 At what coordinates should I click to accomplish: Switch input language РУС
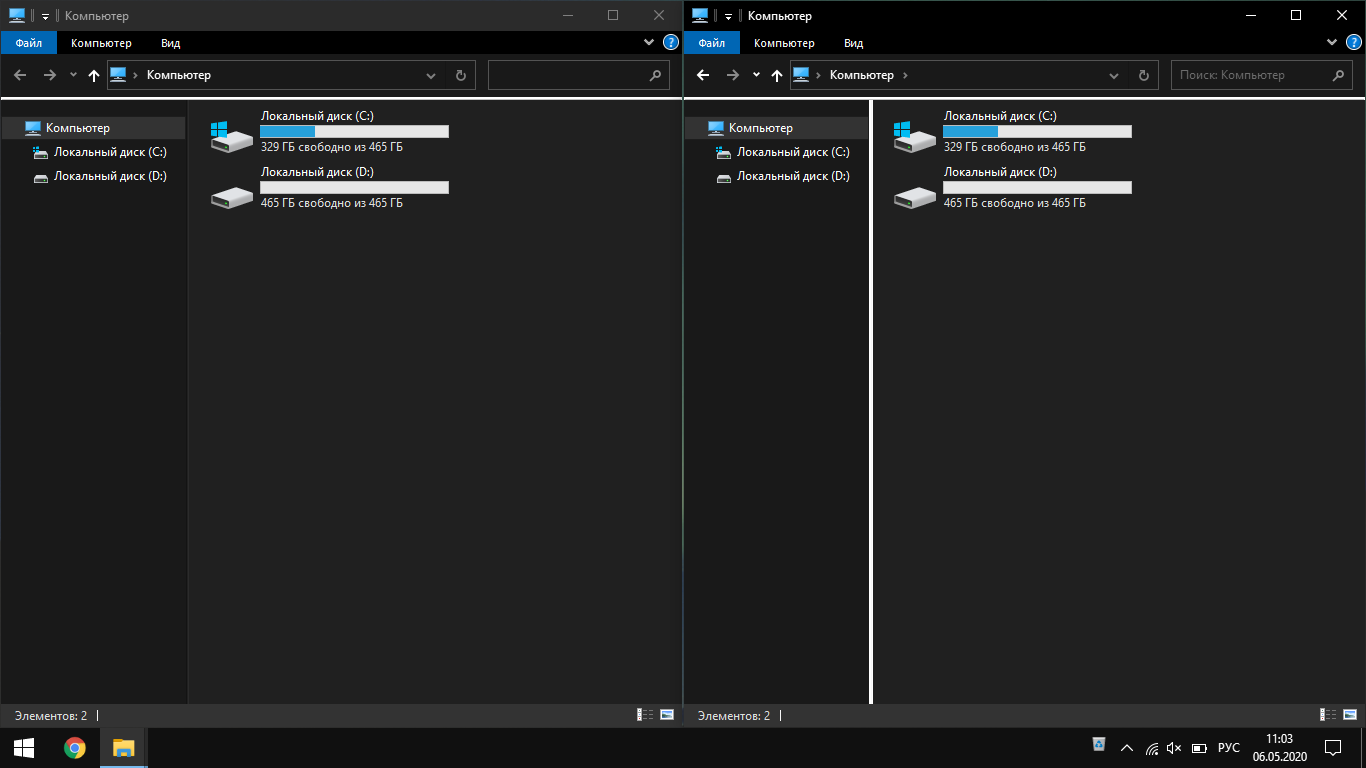(x=1229, y=748)
